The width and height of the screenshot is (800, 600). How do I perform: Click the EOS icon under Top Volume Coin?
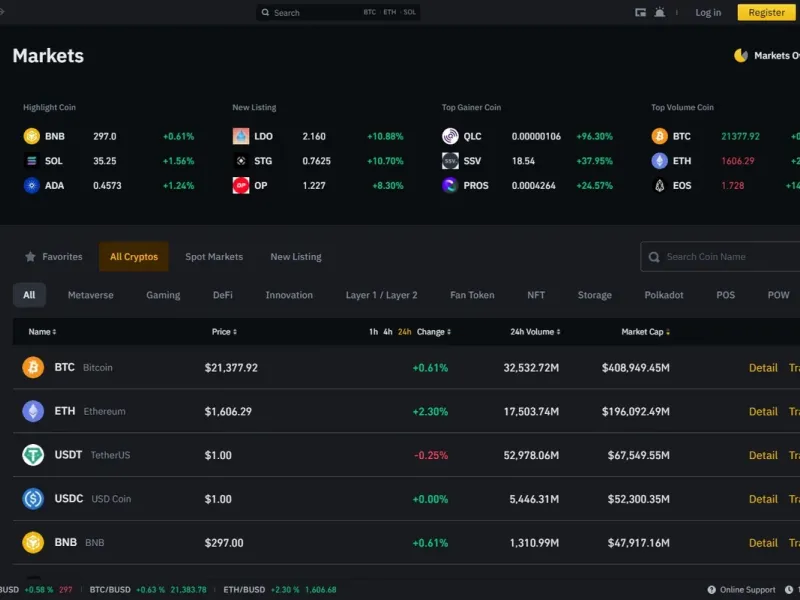point(660,185)
